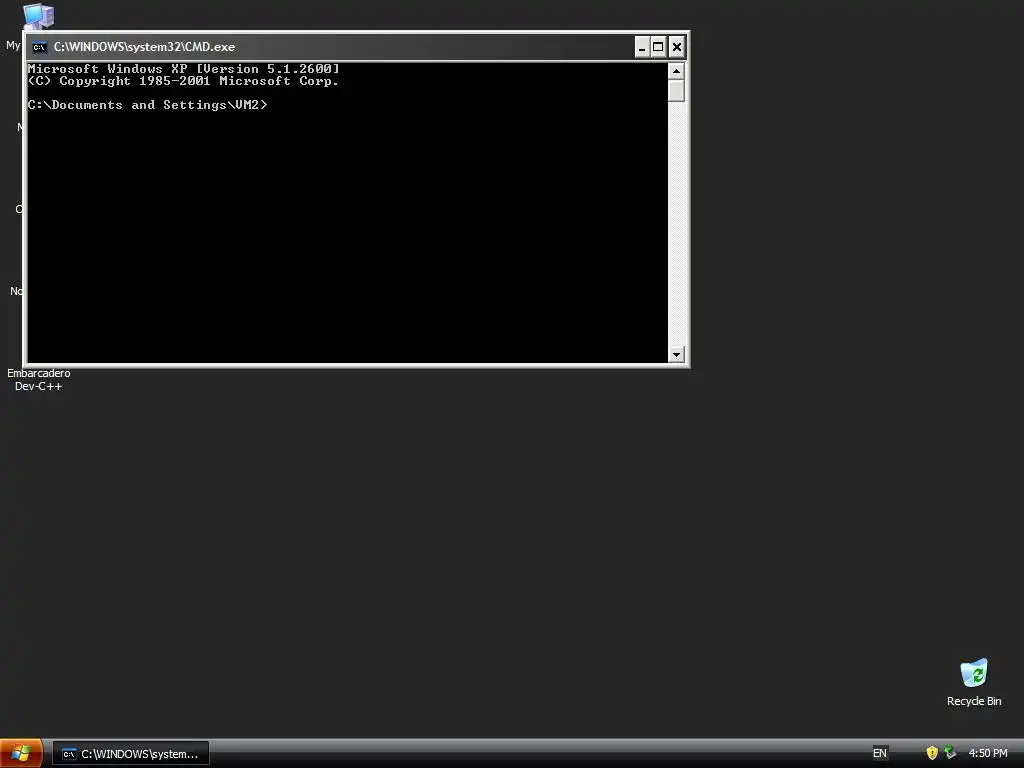Viewport: 1024px width, 768px height.
Task: Click the yellow security shield tray icon
Action: 932,753
